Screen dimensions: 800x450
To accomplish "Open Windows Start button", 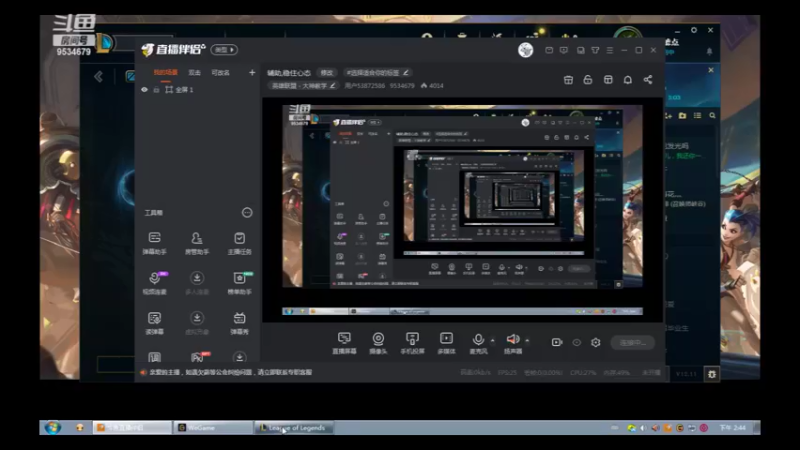I will click(53, 428).
